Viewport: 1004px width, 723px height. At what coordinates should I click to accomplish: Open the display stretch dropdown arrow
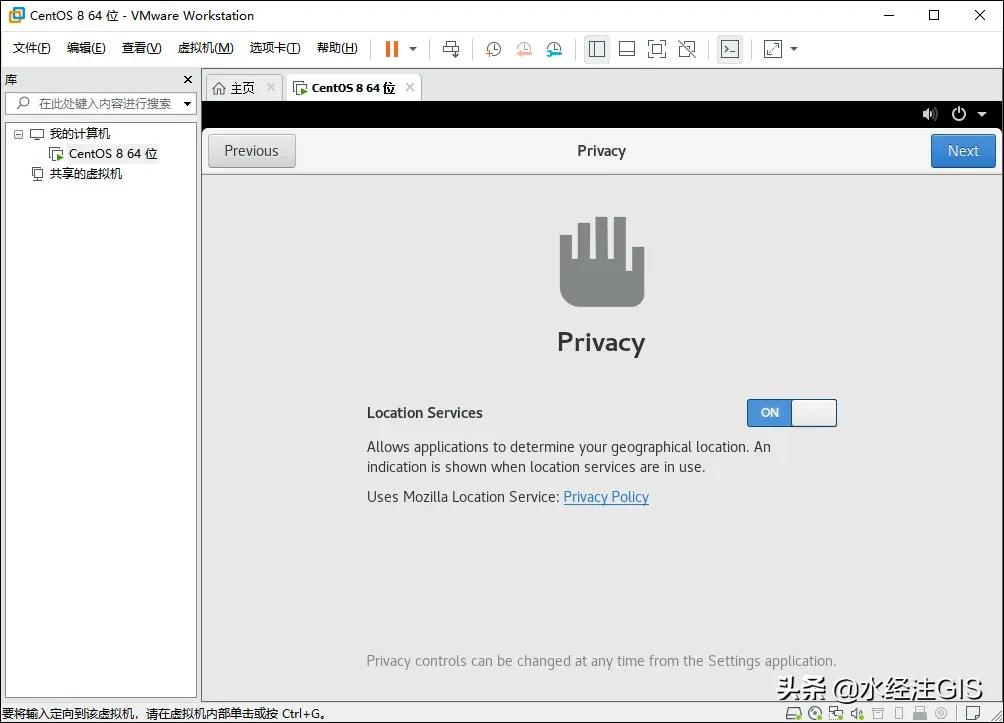coord(792,48)
